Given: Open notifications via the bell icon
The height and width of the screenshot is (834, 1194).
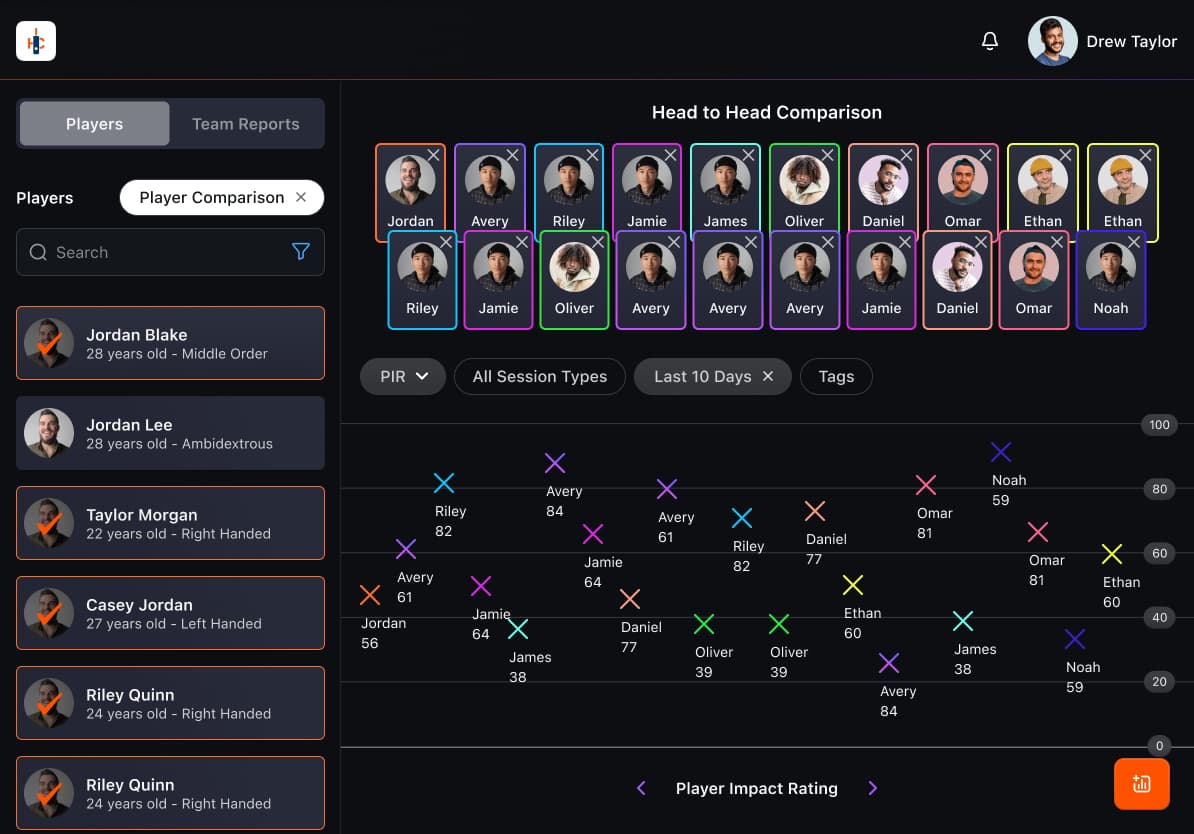Looking at the screenshot, I should (989, 40).
